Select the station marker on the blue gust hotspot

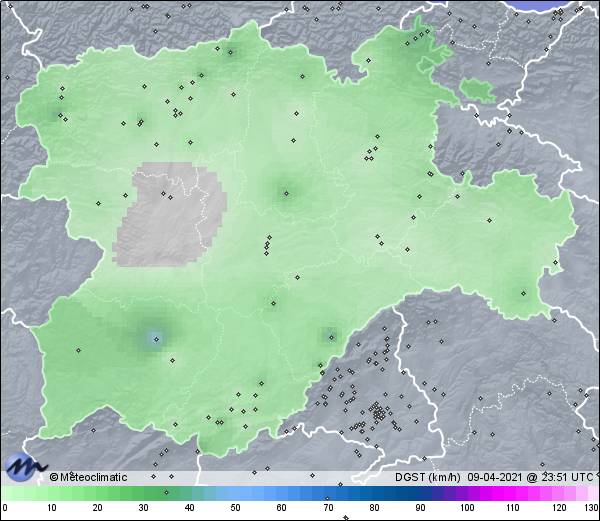pyautogui.click(x=156, y=339)
